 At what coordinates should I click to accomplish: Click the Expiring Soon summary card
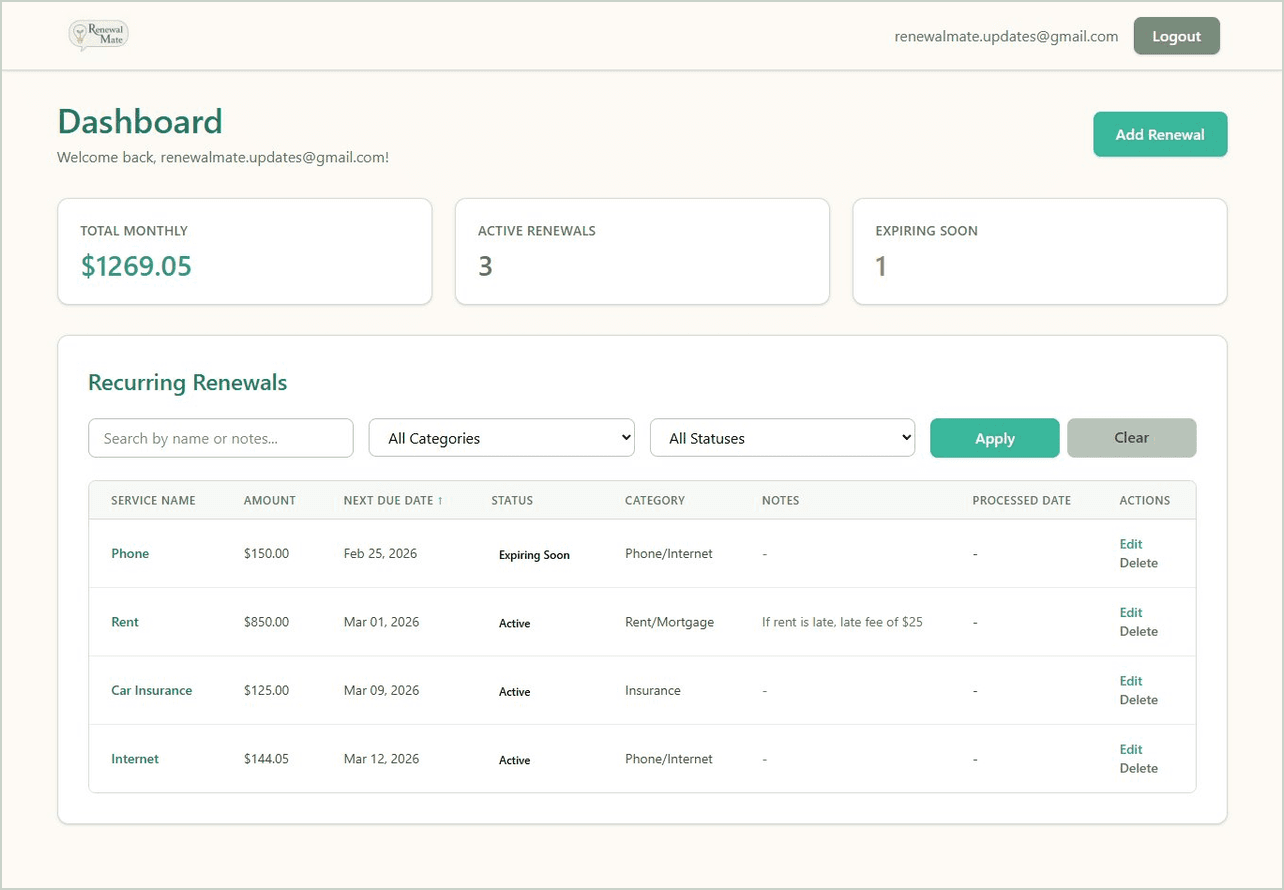pos(1039,251)
